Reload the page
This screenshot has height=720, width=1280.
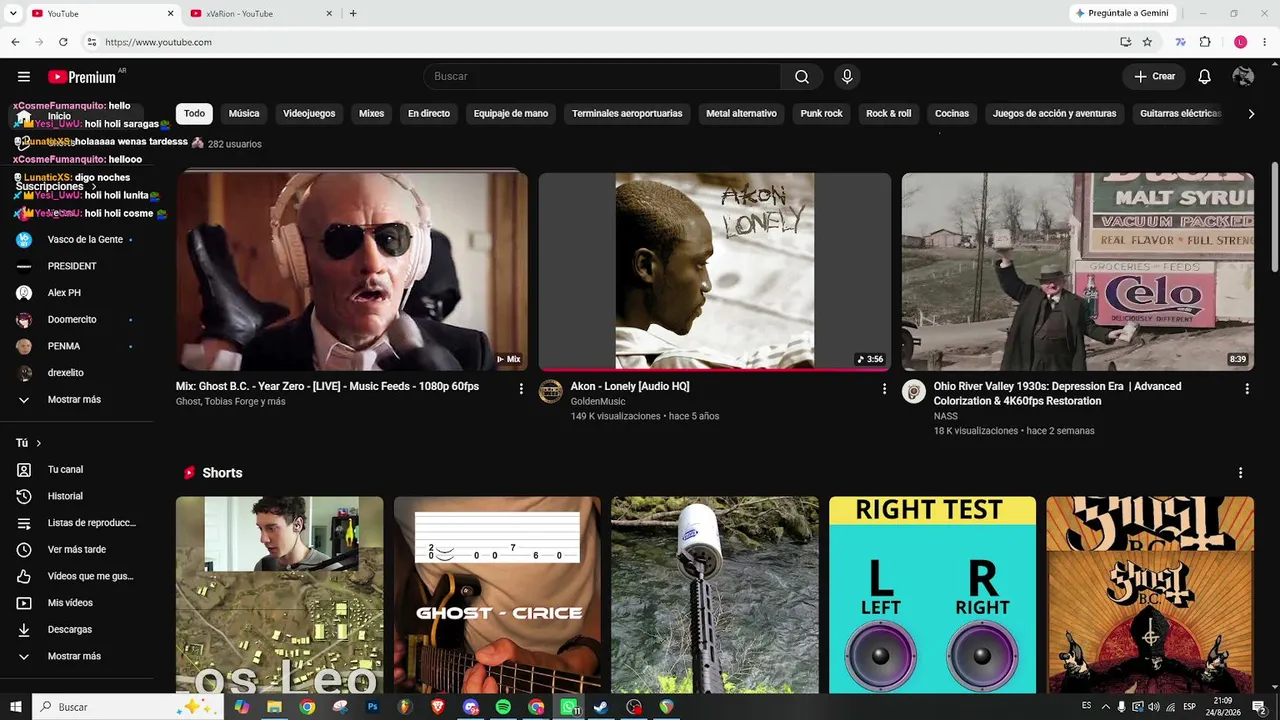(63, 42)
